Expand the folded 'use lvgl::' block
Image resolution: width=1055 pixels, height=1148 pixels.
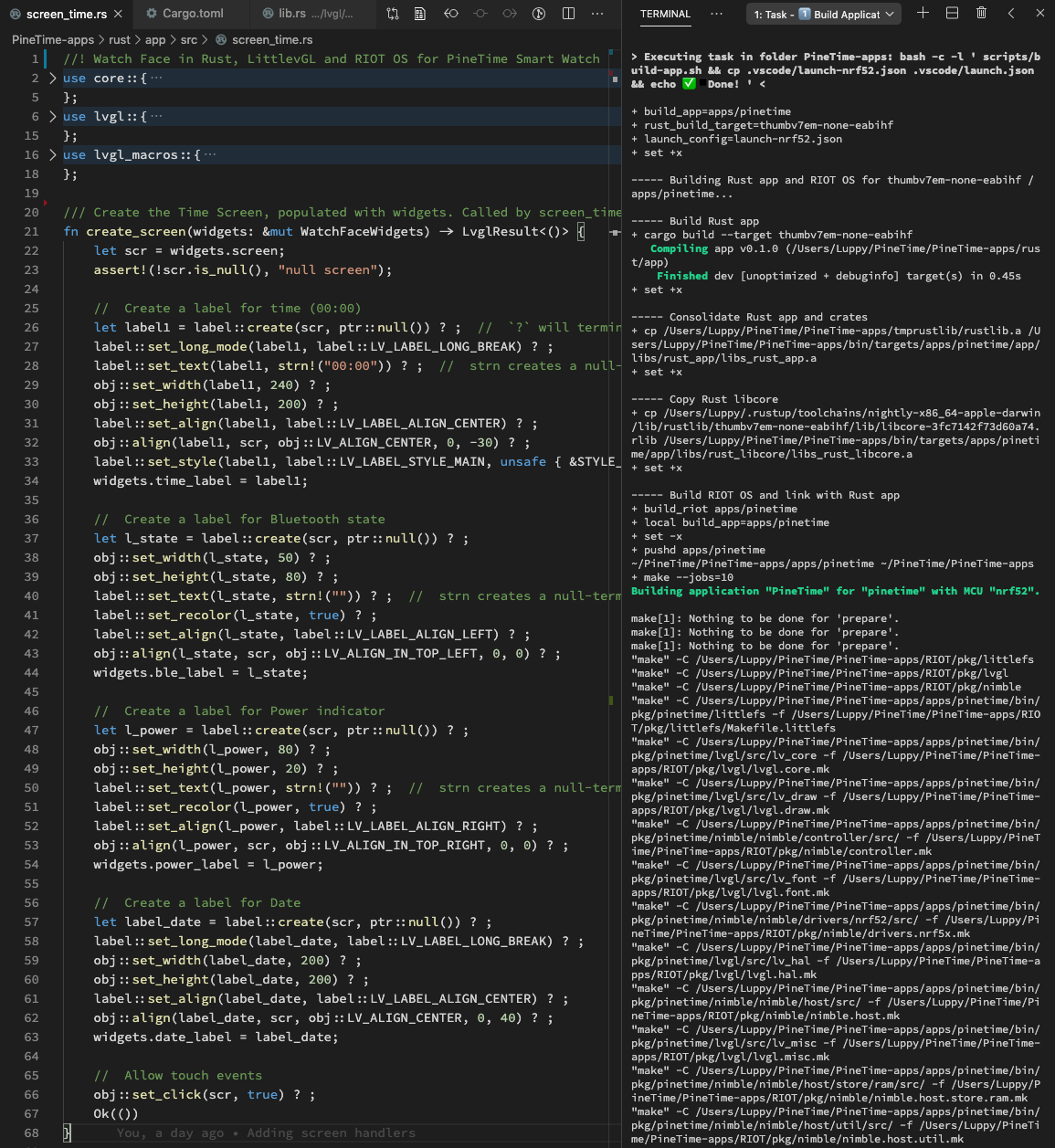53,117
